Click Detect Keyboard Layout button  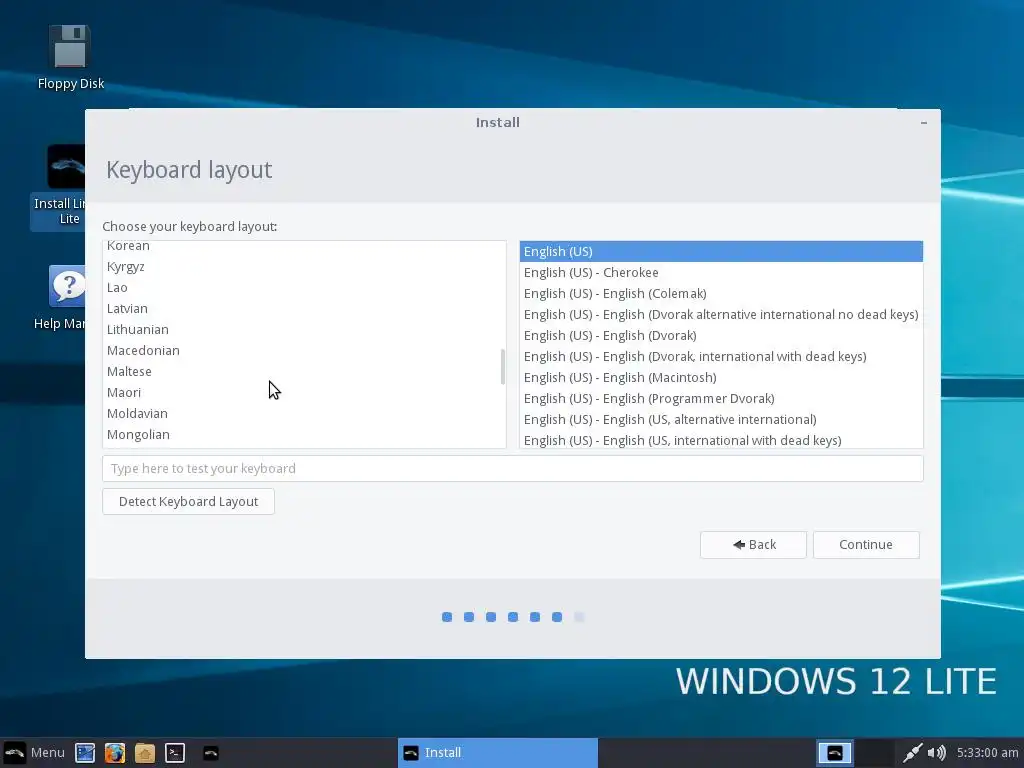pyautogui.click(x=188, y=502)
